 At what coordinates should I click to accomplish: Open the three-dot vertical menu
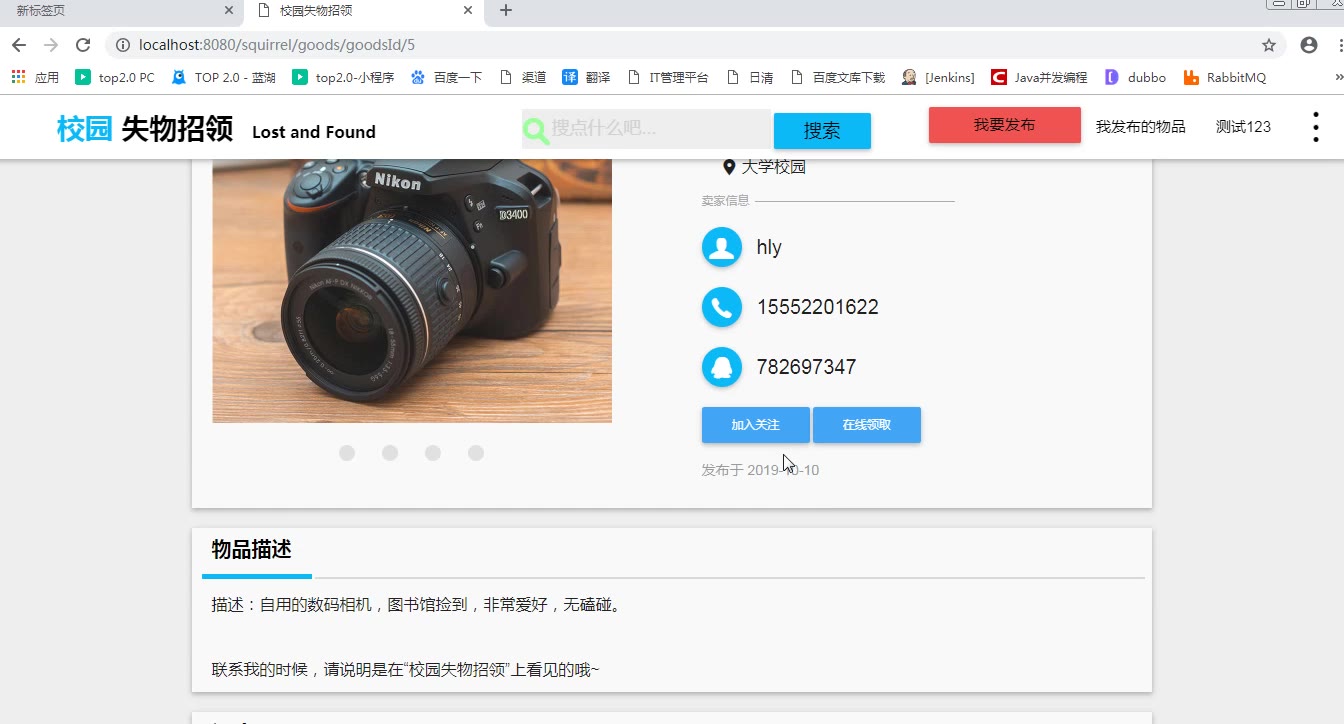point(1315,127)
